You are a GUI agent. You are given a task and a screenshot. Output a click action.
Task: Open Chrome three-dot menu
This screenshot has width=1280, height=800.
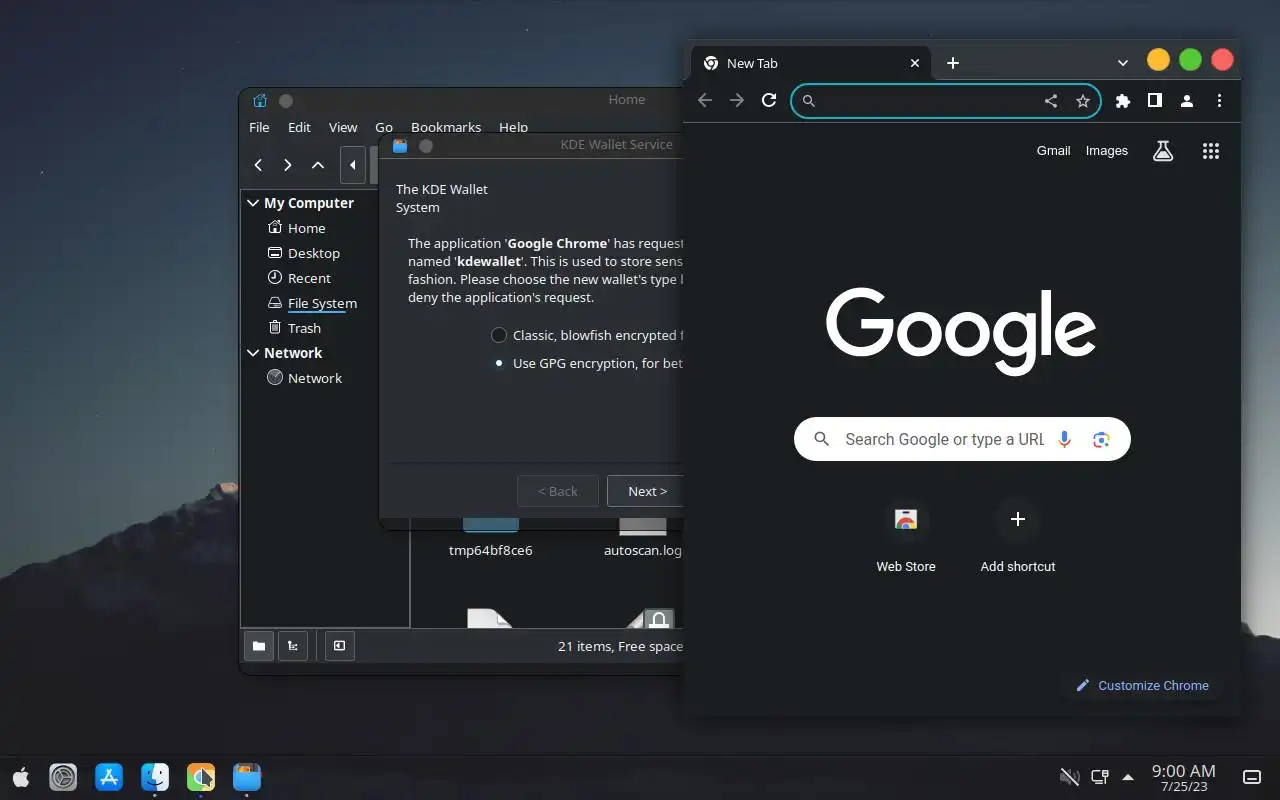click(1219, 100)
